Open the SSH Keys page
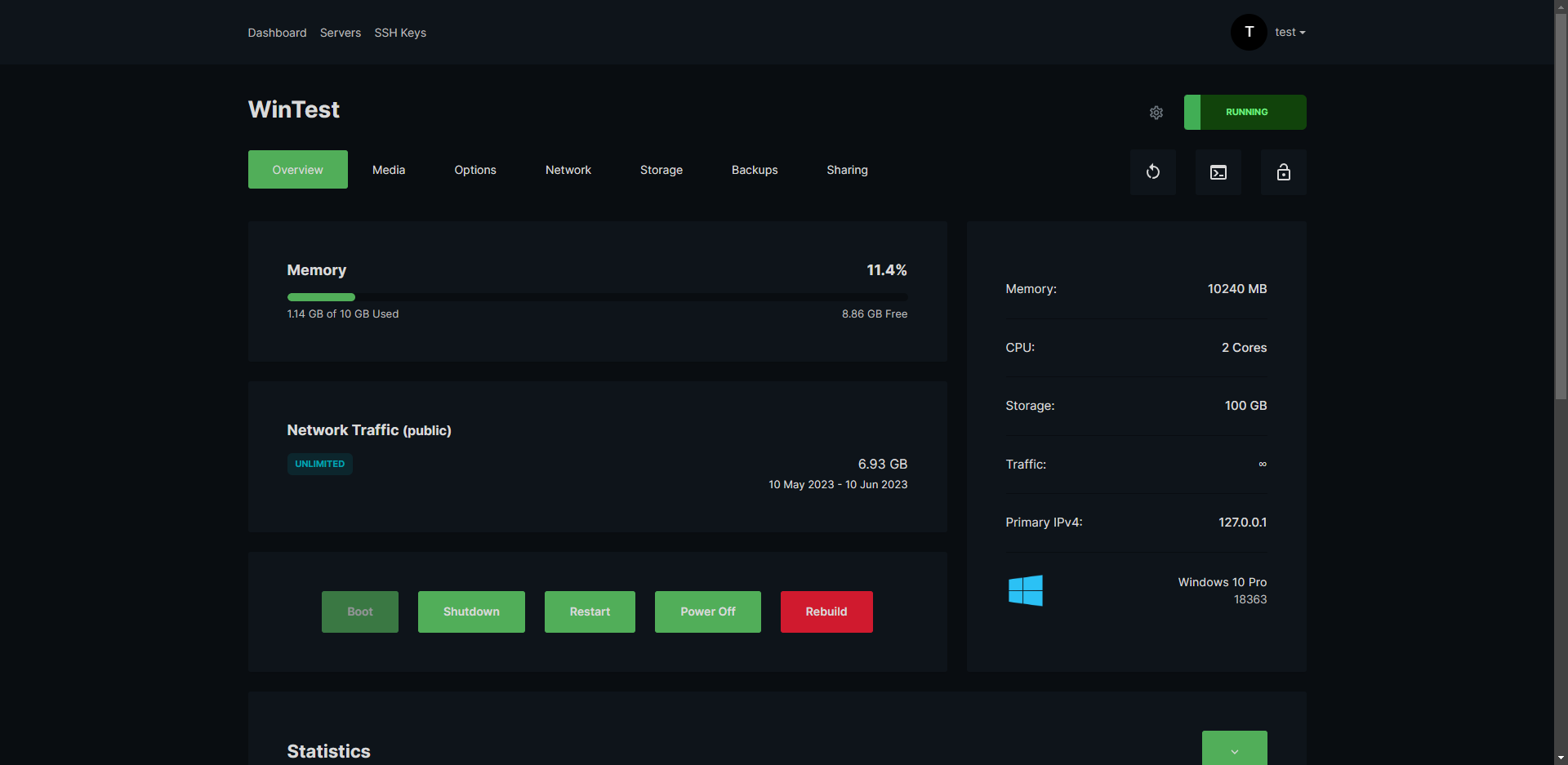The image size is (1568, 765). pos(400,33)
